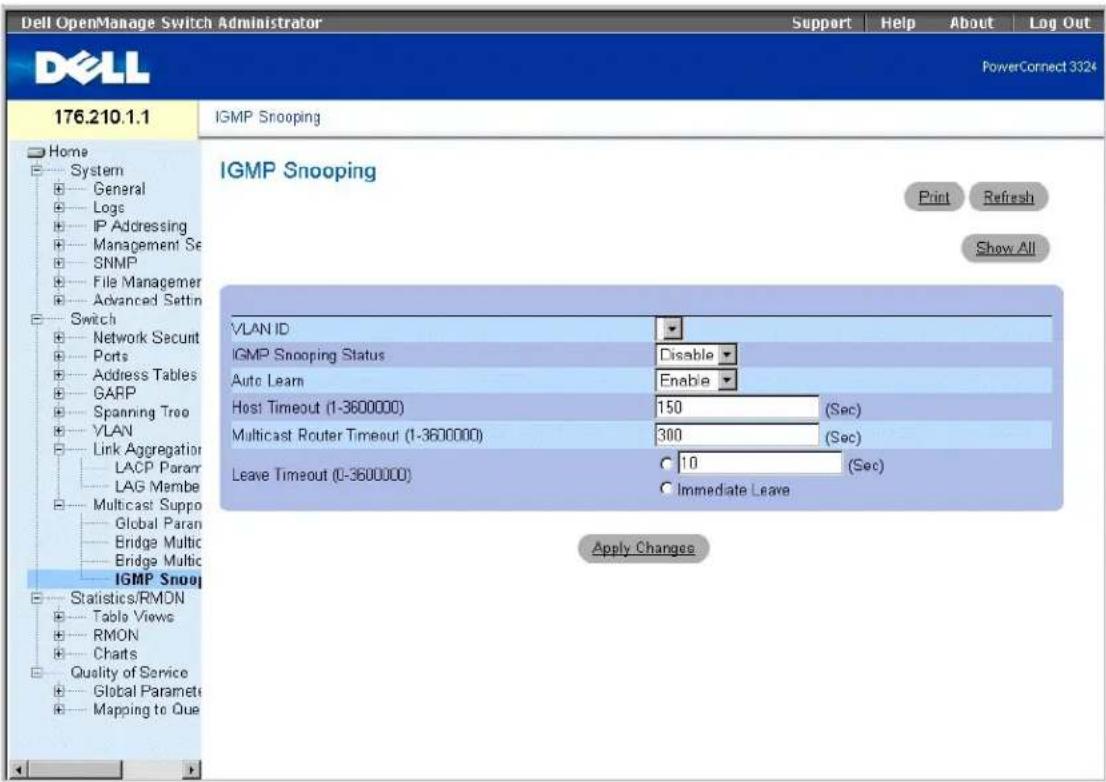Viewport: 1106px width, 782px height.
Task: Open the LACP Parameters tree item
Action: pyautogui.click(x=158, y=468)
